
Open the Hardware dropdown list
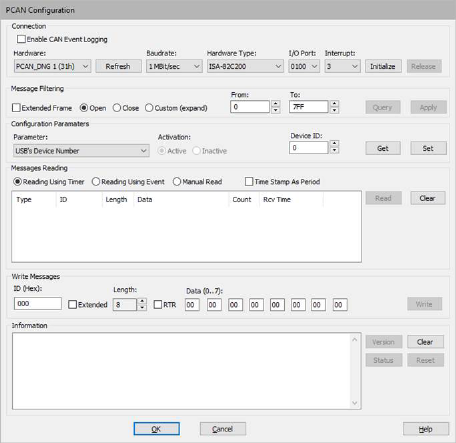(52, 66)
